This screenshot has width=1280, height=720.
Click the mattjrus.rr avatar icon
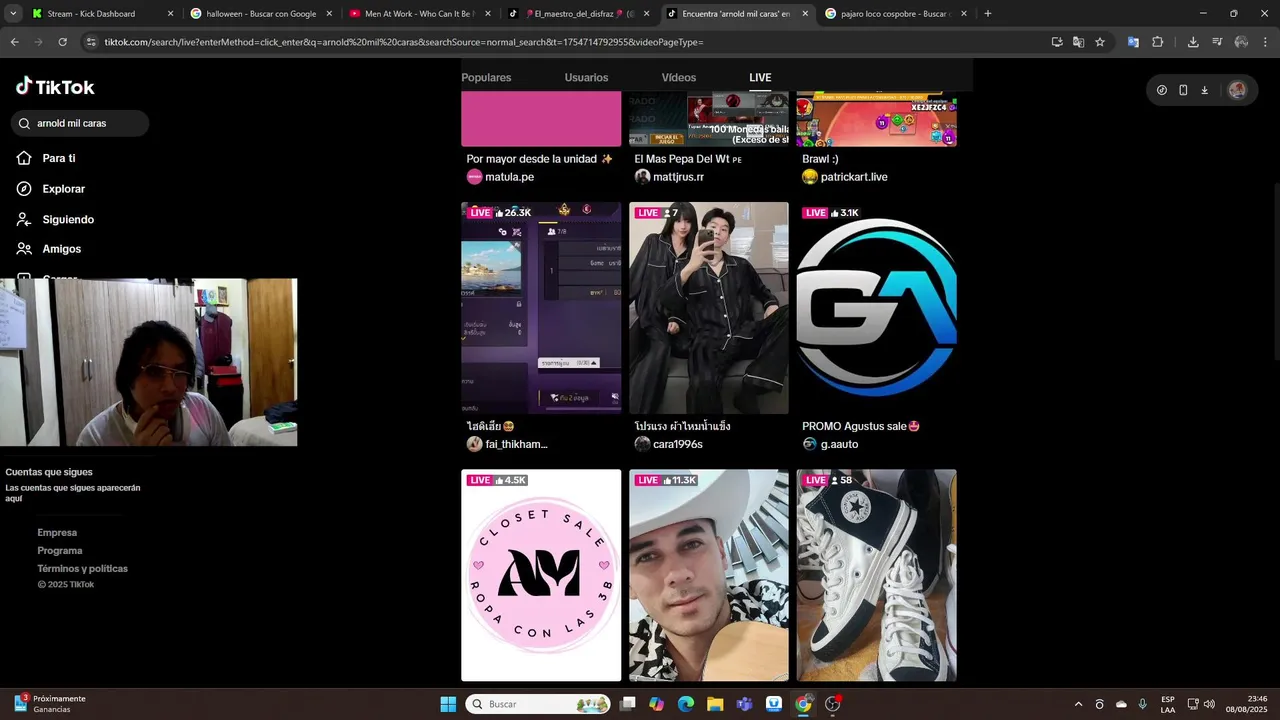642,177
